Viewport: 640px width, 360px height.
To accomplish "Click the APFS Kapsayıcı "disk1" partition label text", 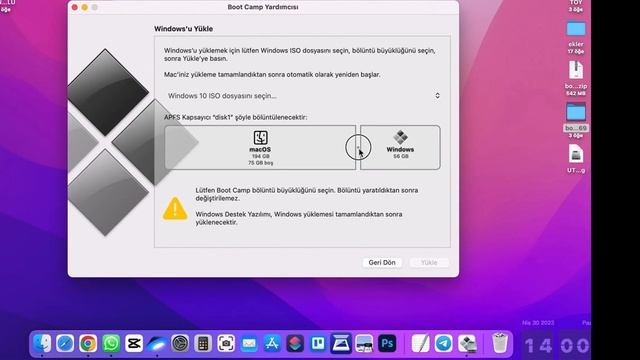I will coord(236,117).
